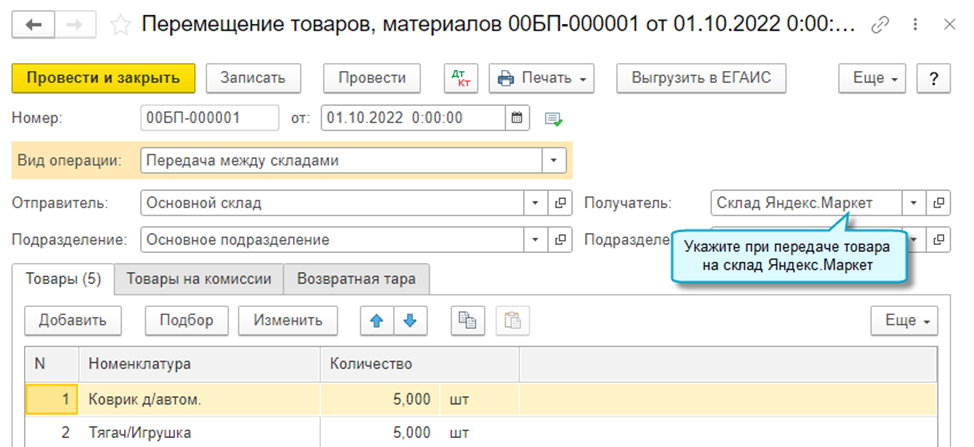Move row up with blue arrow
The width and height of the screenshot is (974, 447).
[x=377, y=320]
